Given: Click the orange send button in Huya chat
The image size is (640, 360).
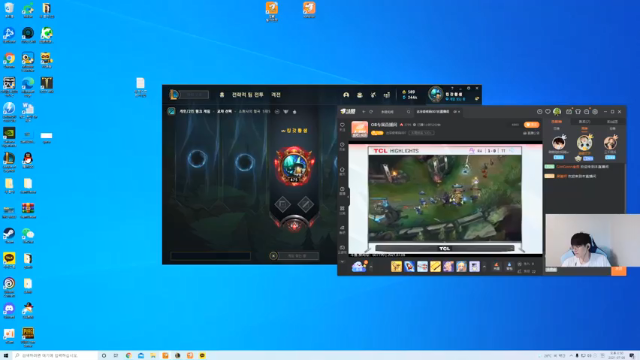Looking at the screenshot, I should click(x=618, y=270).
